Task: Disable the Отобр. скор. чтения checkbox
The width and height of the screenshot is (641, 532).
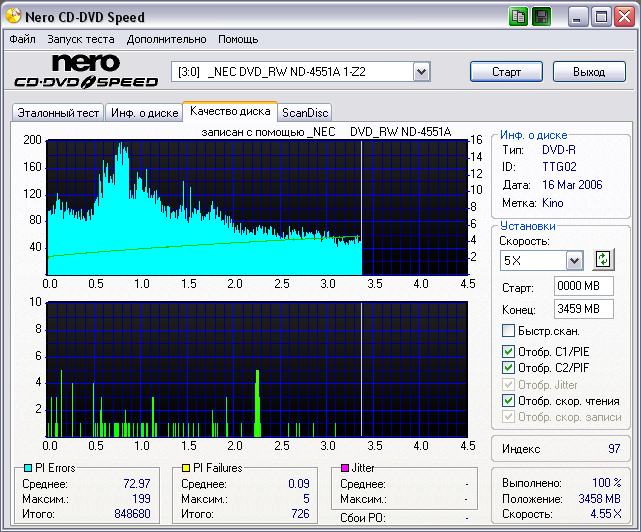Action: click(x=508, y=401)
